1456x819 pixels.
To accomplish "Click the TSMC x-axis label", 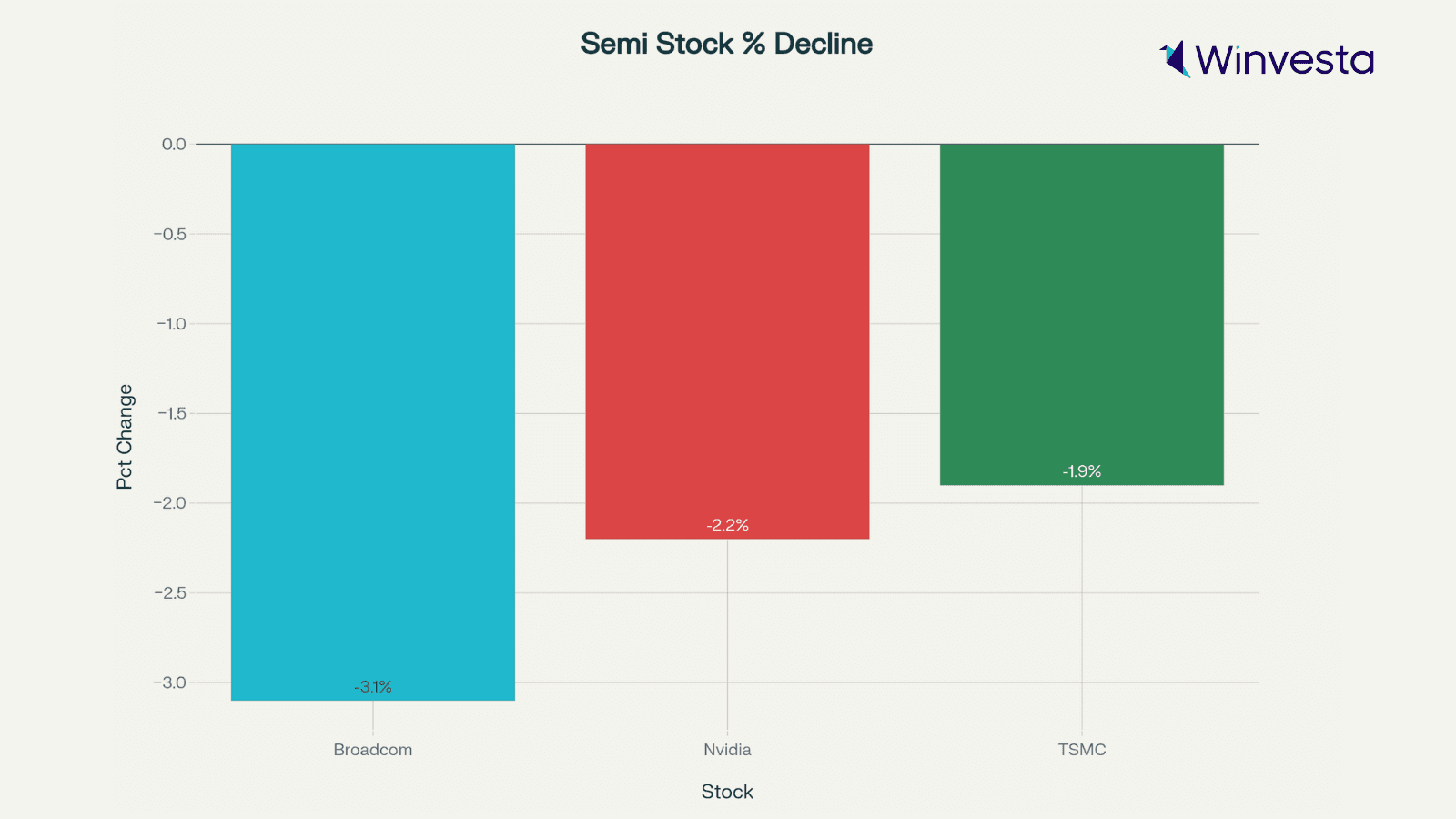I will pyautogui.click(x=1081, y=750).
